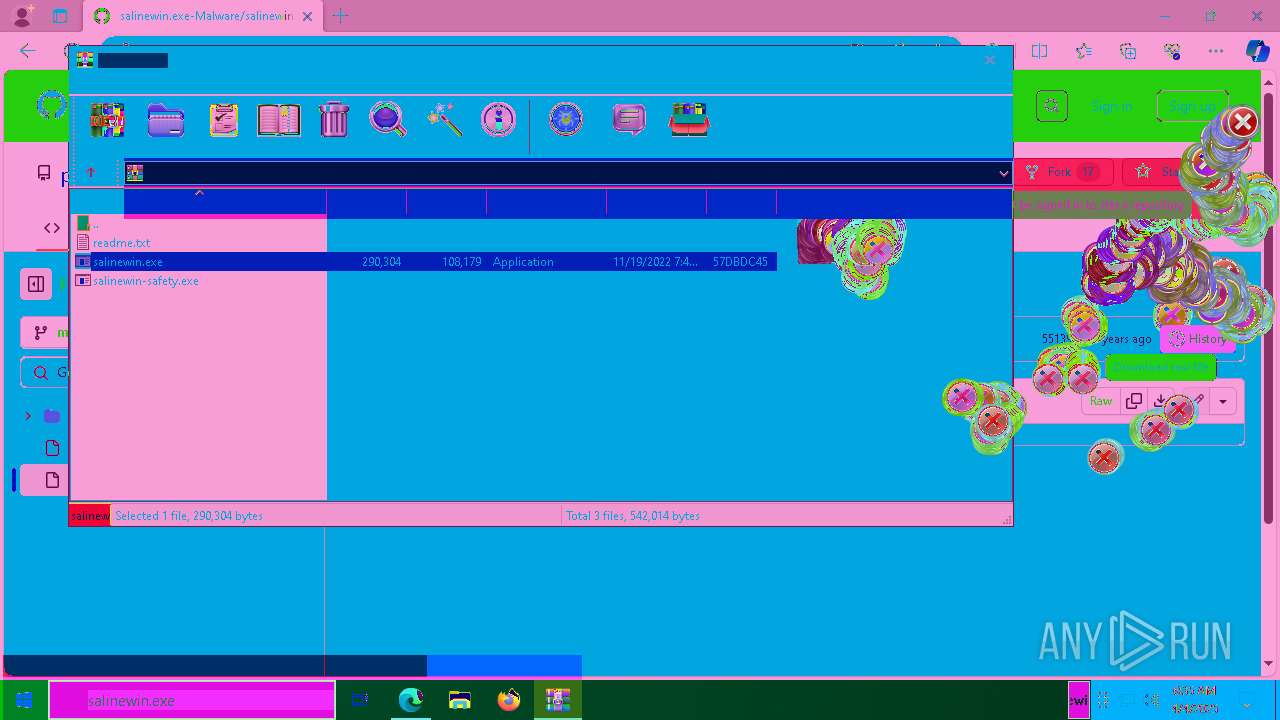Click the red error icon at top right
1280x720 pixels.
1243,122
